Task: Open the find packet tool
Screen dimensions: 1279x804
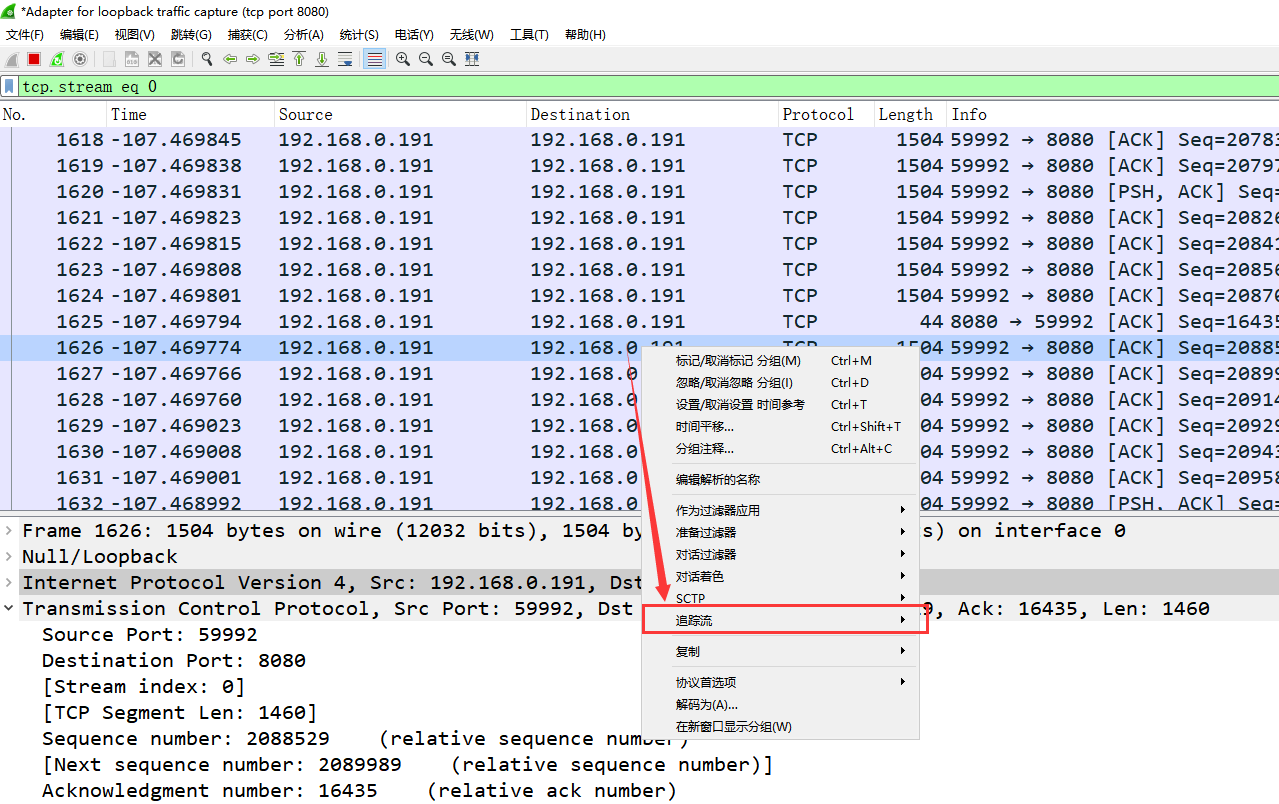Action: click(205, 58)
